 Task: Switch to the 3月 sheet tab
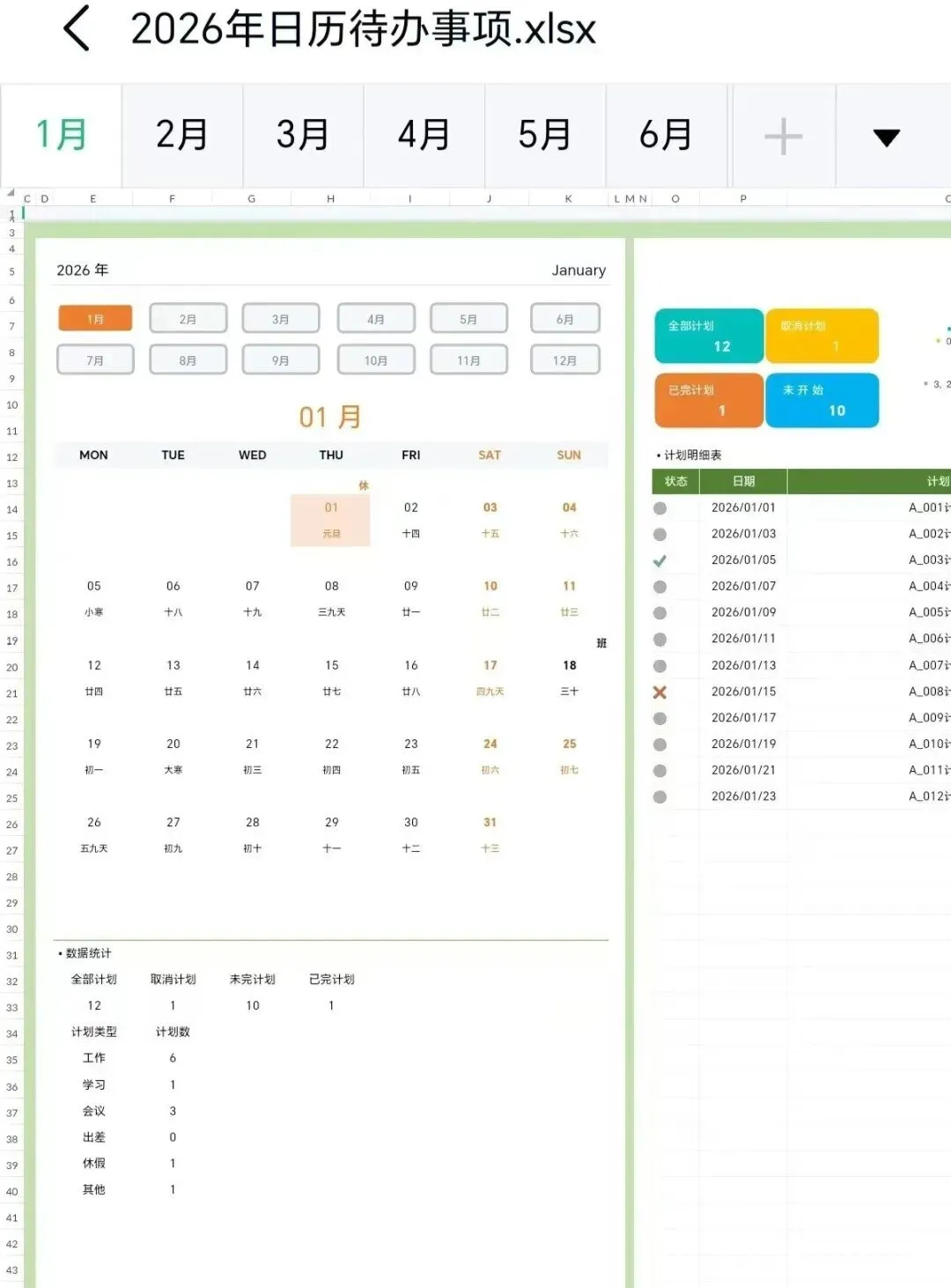tap(302, 136)
